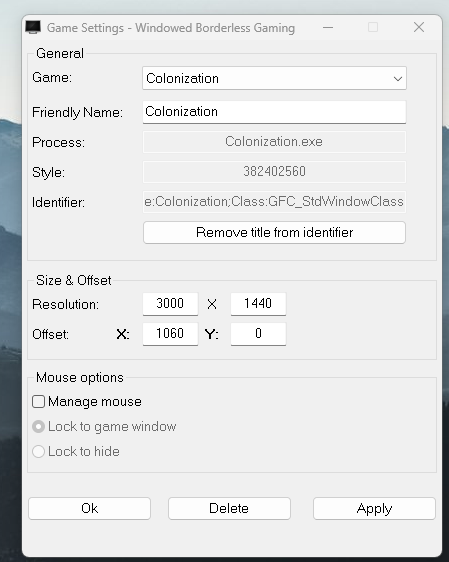This screenshot has width=449, height=562.
Task: Edit the Offset X field 1060
Action: [x=170, y=334]
